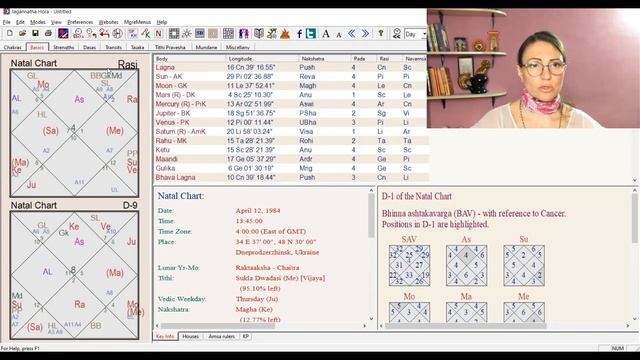Switch to the Mundane tab
Image resolution: width=640 pixels, height=360 pixels.
(x=206, y=47)
